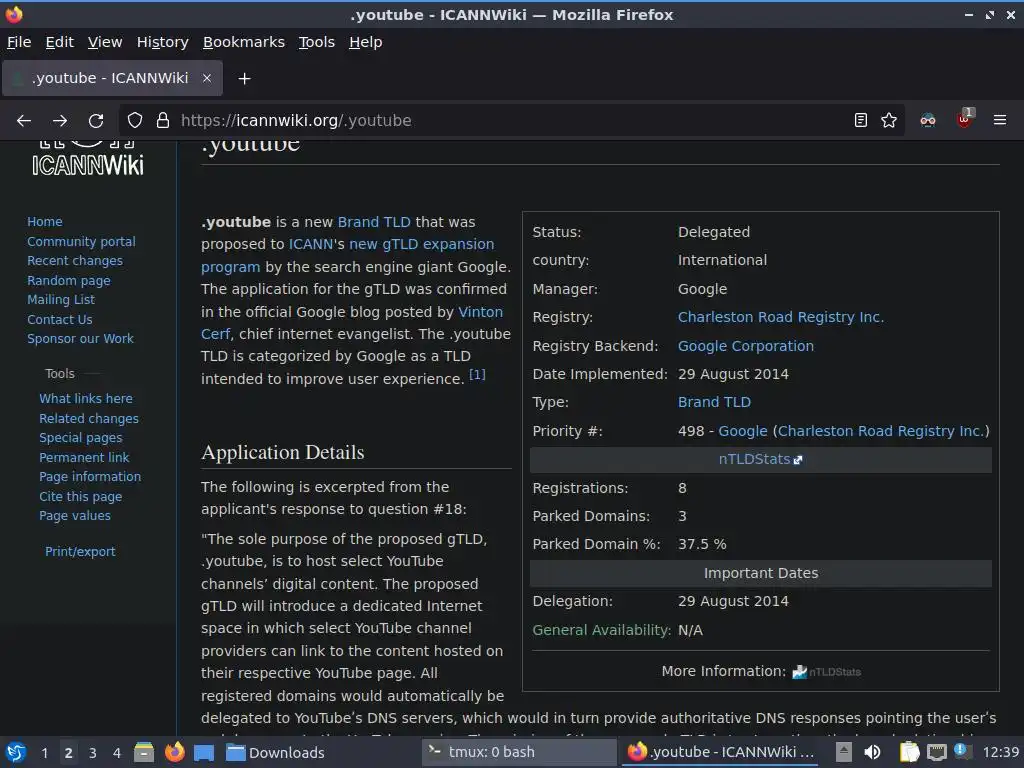
Task: Open tracking protection shield icon
Action: 135,120
